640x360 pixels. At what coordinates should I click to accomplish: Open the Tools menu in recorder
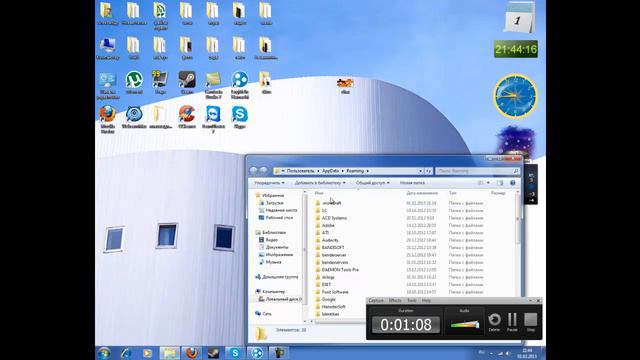412,300
